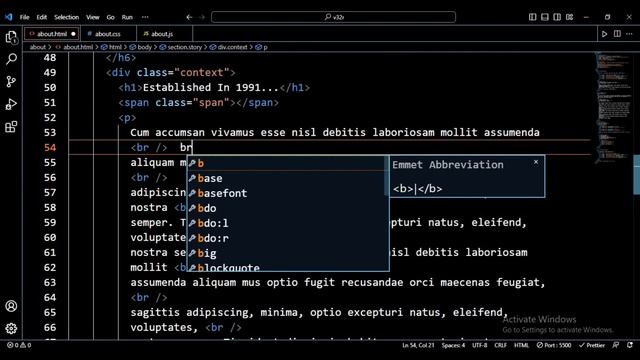Click 'Port : 5500' Live Server status

554,345
